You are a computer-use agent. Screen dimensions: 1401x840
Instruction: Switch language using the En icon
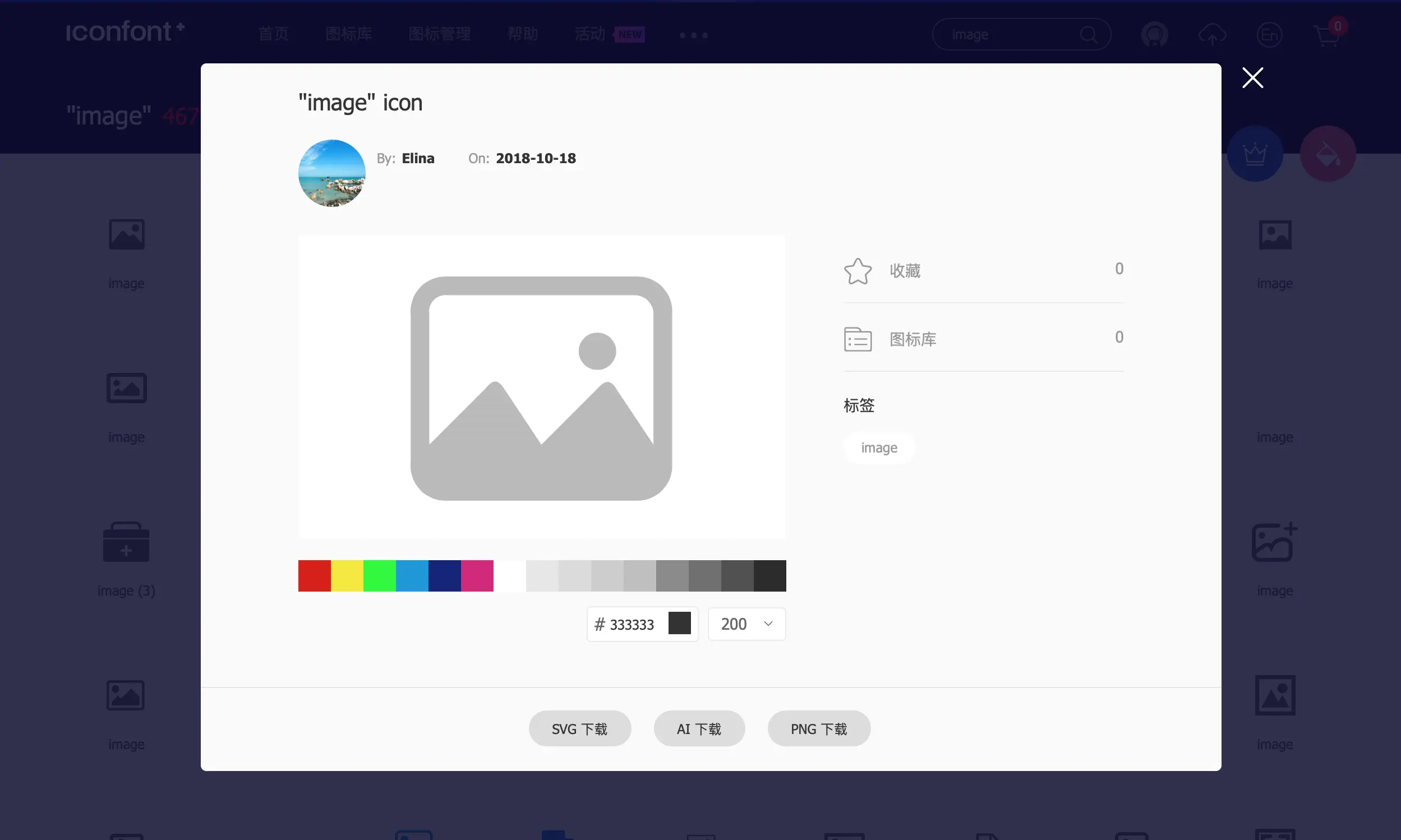click(1269, 35)
